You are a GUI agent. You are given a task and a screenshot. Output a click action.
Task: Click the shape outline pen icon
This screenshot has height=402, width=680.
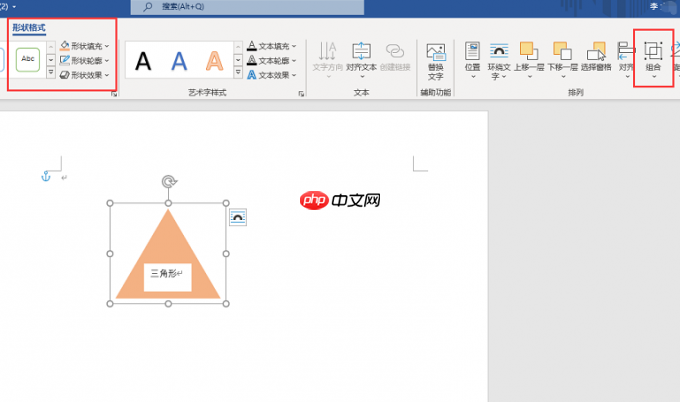point(65,60)
